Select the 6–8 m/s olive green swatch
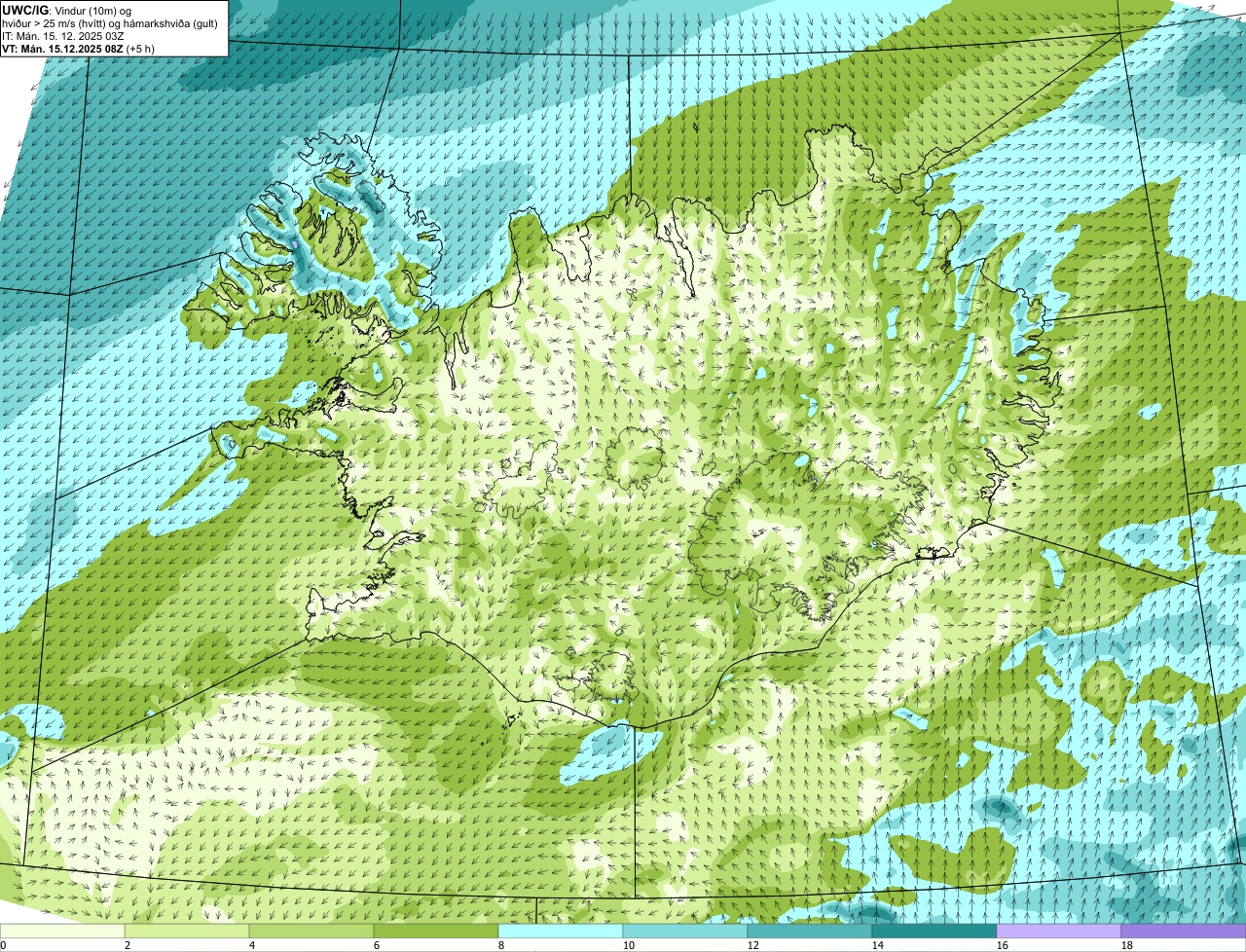Image resolution: width=1246 pixels, height=952 pixels. coord(438,932)
